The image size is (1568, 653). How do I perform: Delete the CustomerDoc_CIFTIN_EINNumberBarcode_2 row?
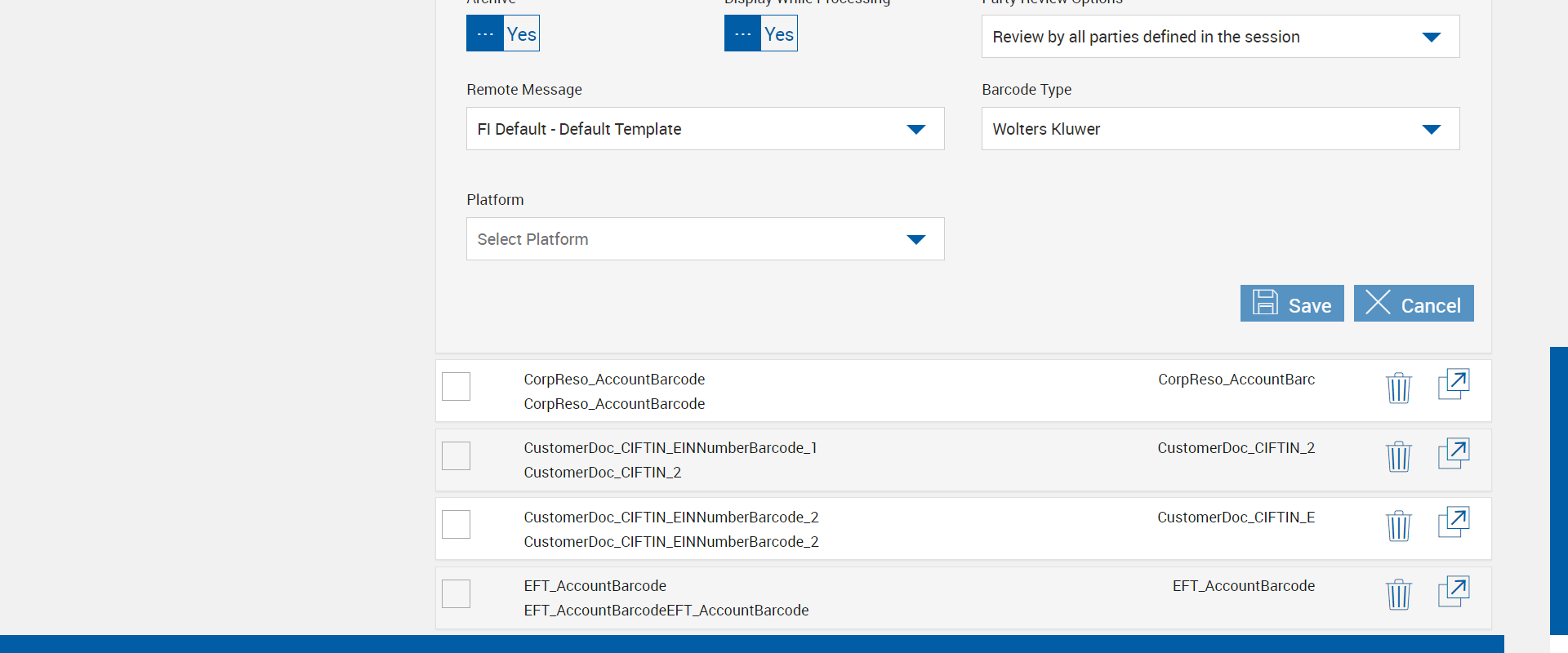pos(1398,526)
